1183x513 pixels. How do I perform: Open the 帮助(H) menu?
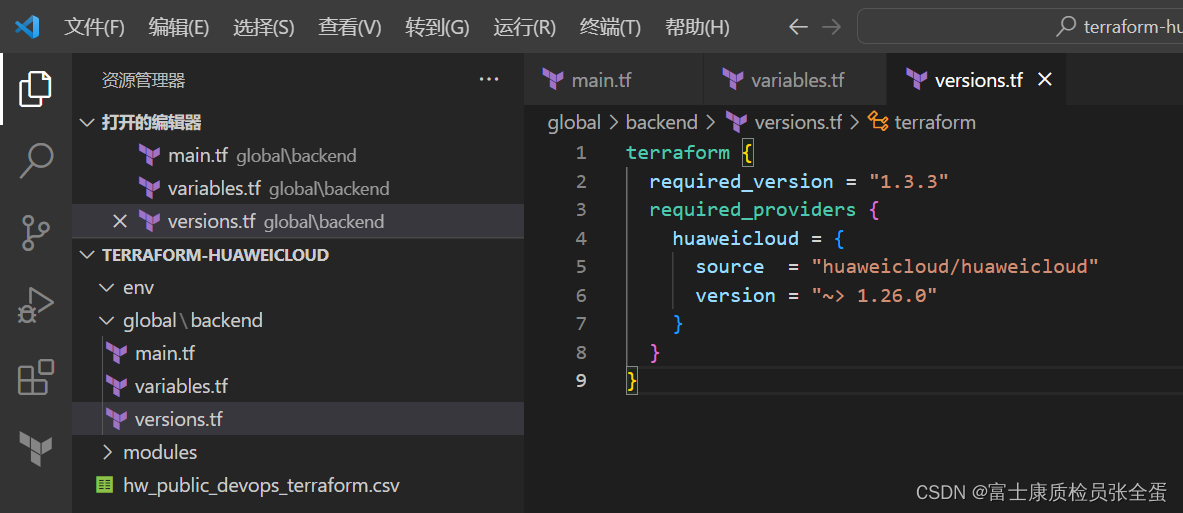(x=697, y=28)
